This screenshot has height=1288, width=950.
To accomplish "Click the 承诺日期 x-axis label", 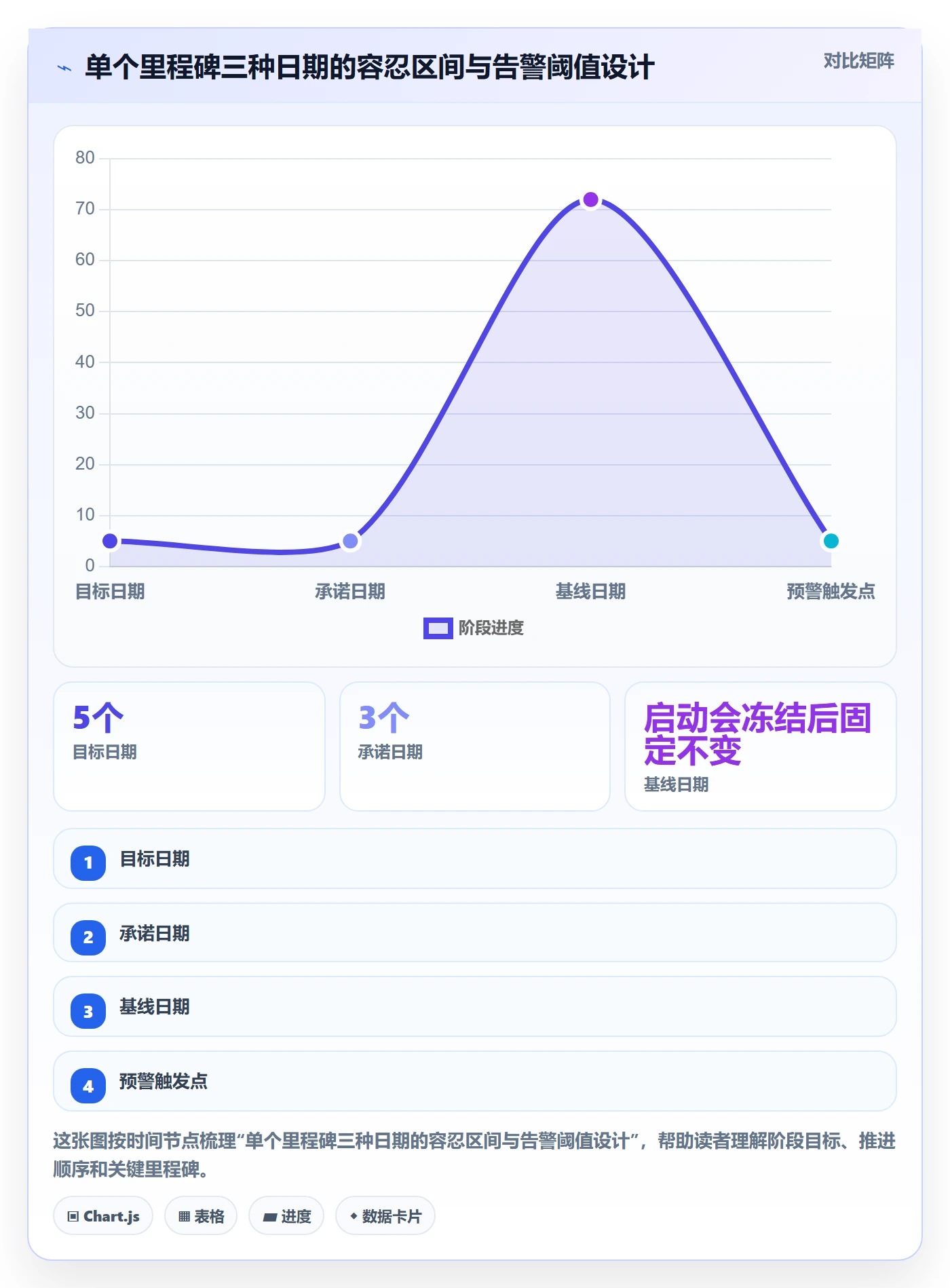I will (350, 591).
